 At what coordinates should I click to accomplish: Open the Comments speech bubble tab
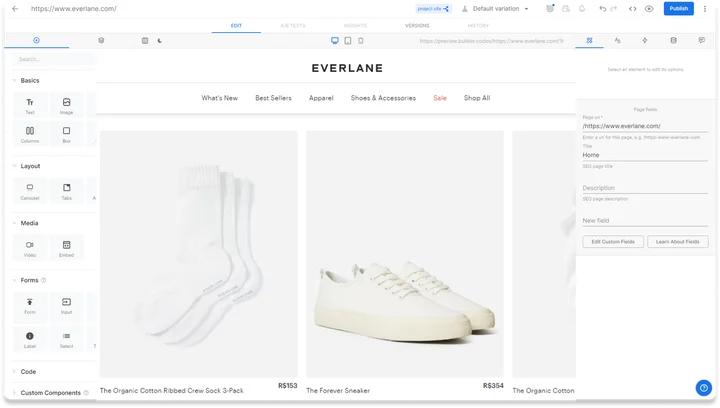tap(702, 40)
